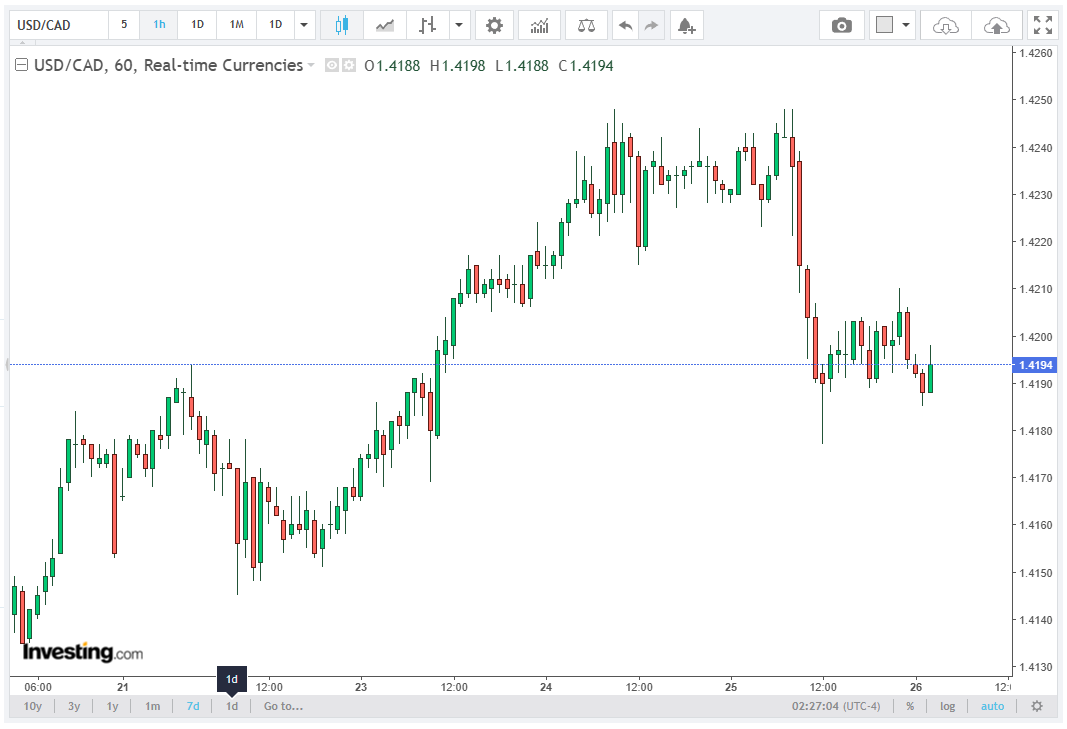
Task: Open chart settings gear in top toolbar
Action: tap(494, 25)
